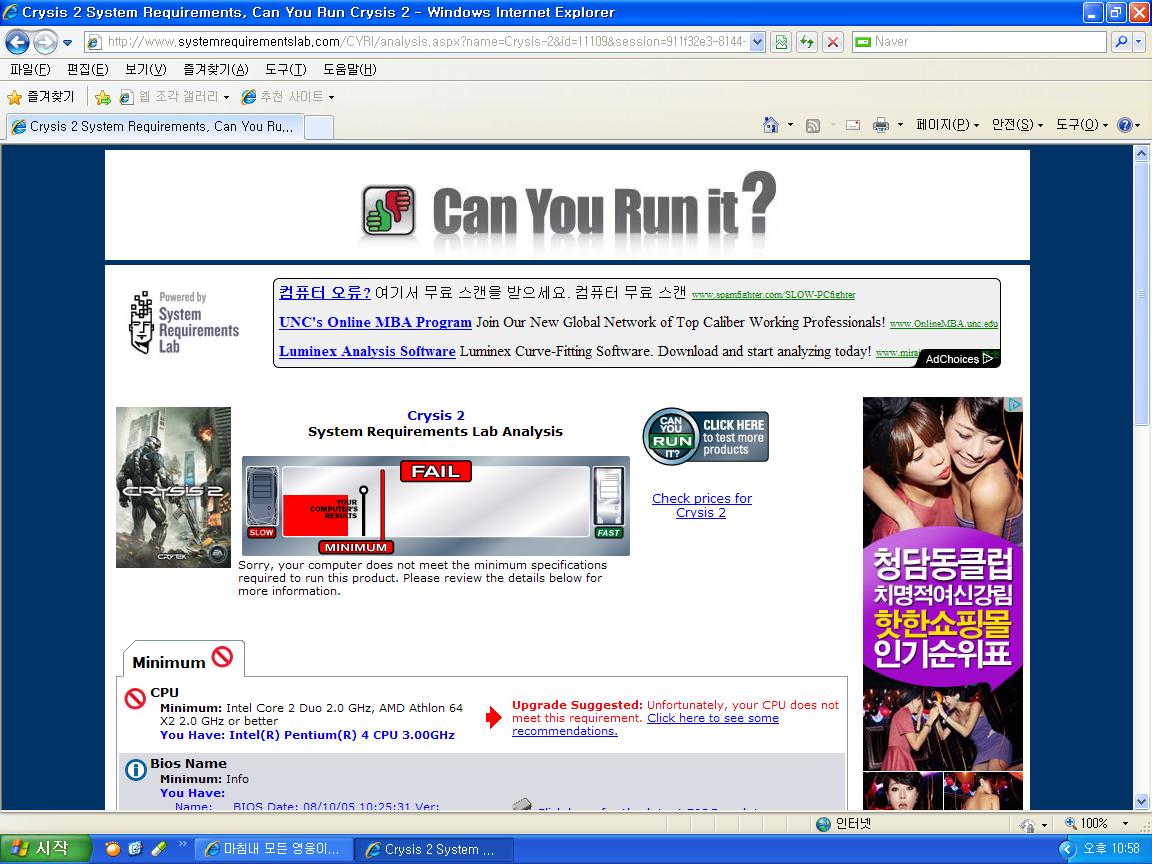Click the Print icon in command bar
This screenshot has width=1152, height=864.
(880, 126)
